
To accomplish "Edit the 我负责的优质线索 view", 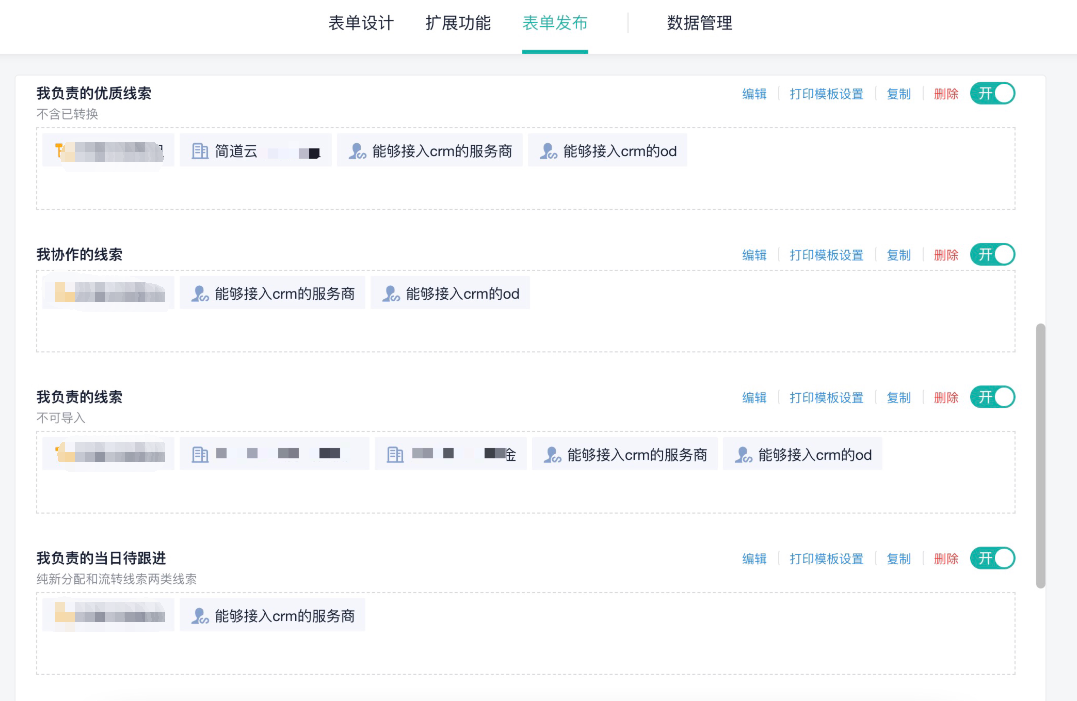I will (754, 94).
